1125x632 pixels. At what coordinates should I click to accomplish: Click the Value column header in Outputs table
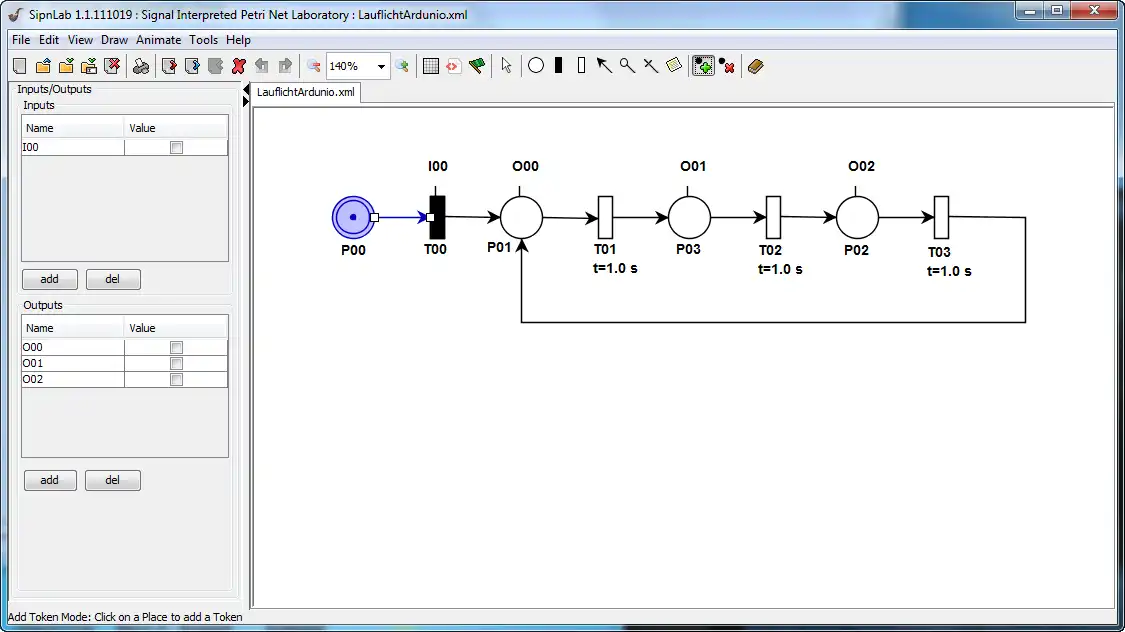[x=176, y=328]
